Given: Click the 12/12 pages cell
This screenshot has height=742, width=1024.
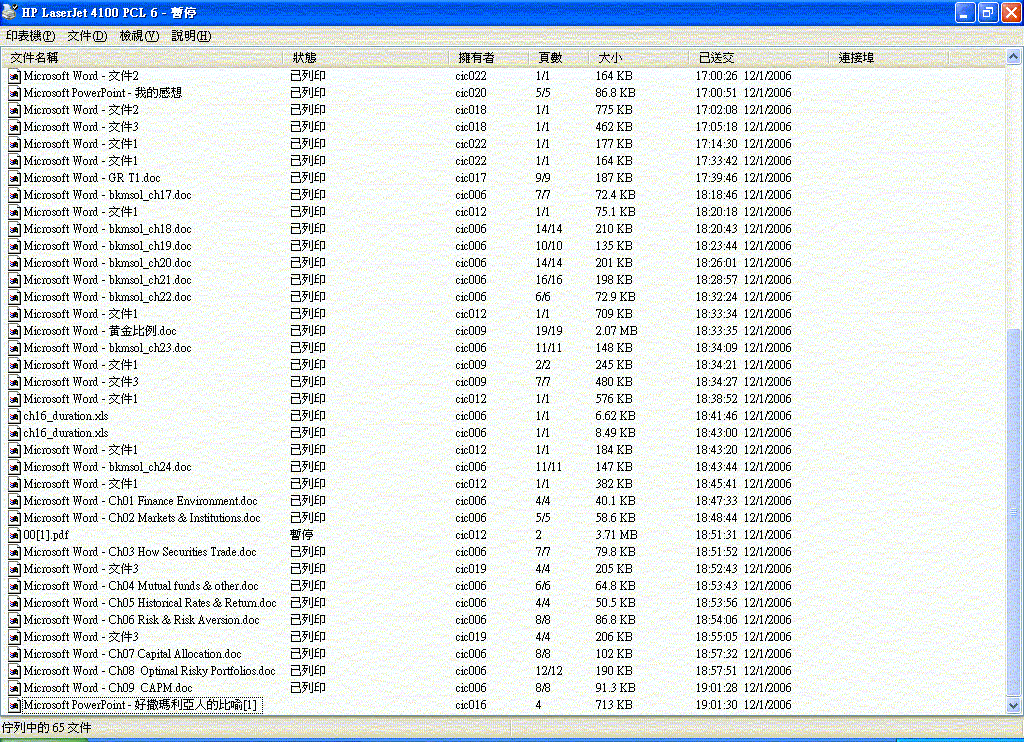Looking at the screenshot, I should [549, 671].
